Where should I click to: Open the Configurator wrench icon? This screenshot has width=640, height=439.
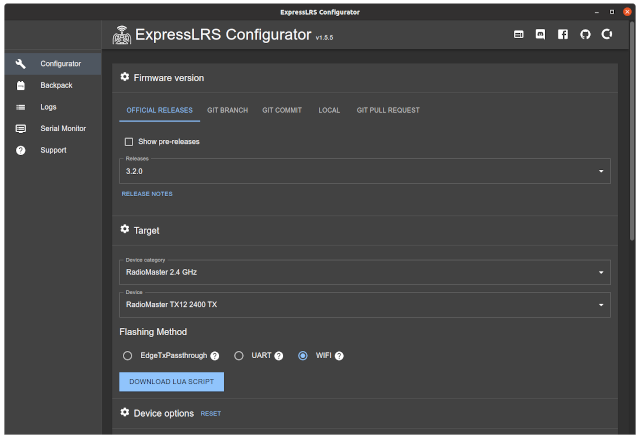(x=20, y=64)
